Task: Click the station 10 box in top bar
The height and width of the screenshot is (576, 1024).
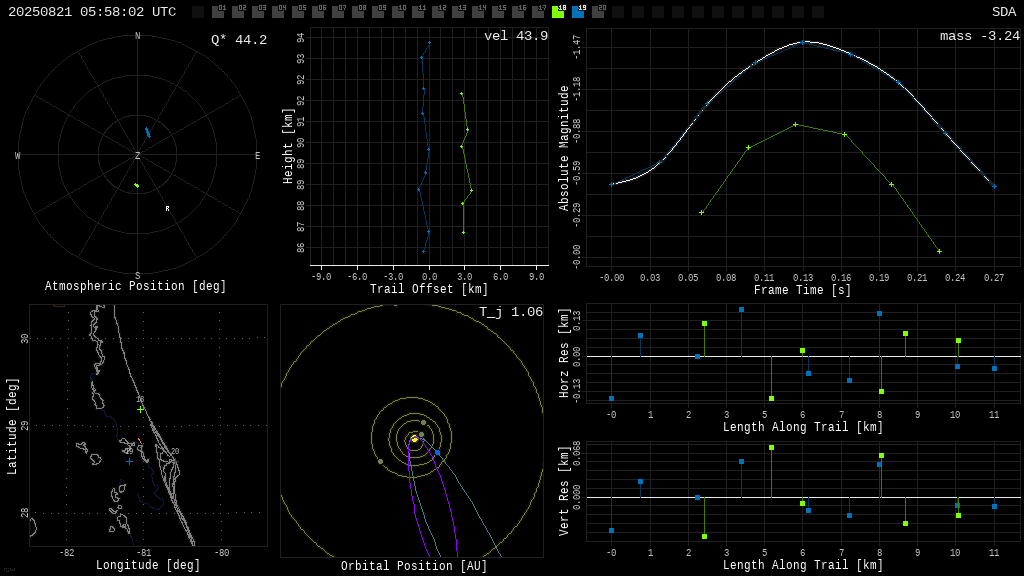Action: click(x=398, y=12)
